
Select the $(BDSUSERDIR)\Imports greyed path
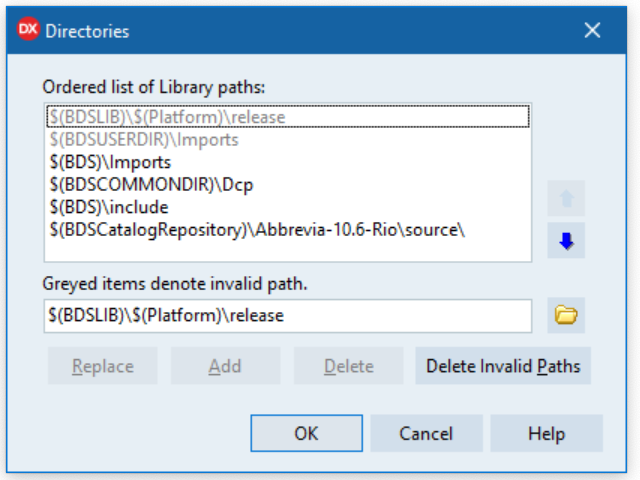pyautogui.click(x=143, y=140)
